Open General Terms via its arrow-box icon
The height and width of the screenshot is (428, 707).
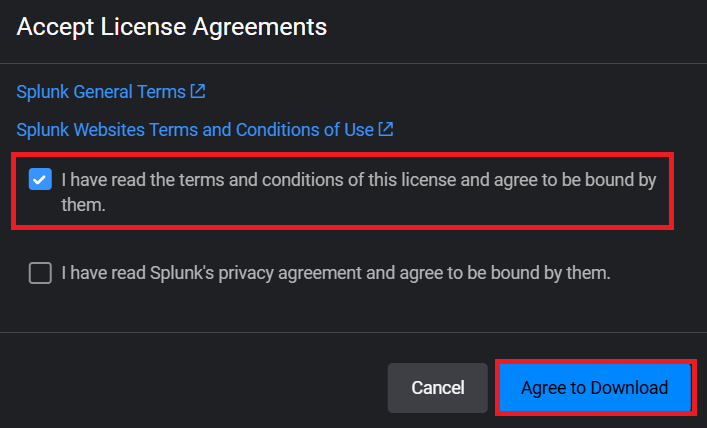(198, 91)
